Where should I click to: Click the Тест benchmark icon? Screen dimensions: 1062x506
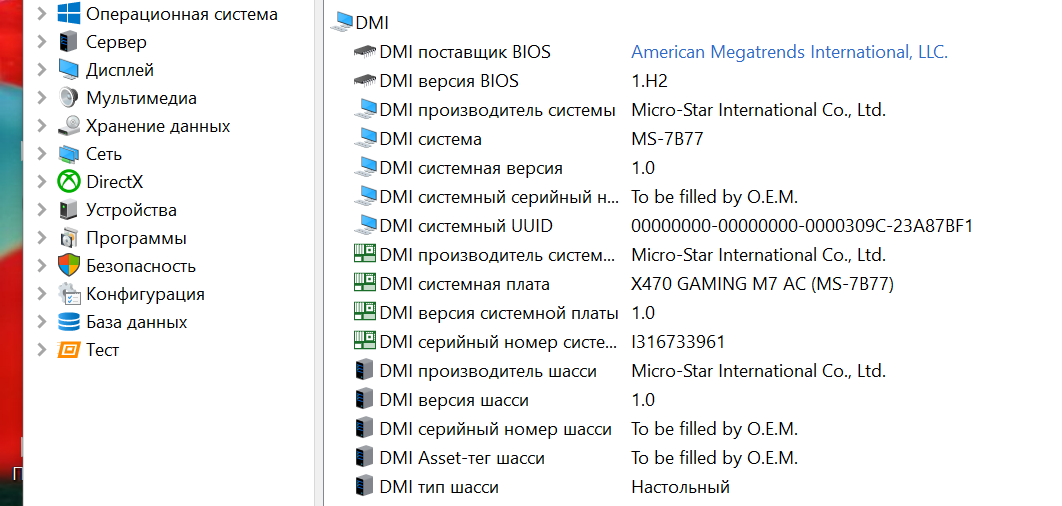(x=69, y=350)
